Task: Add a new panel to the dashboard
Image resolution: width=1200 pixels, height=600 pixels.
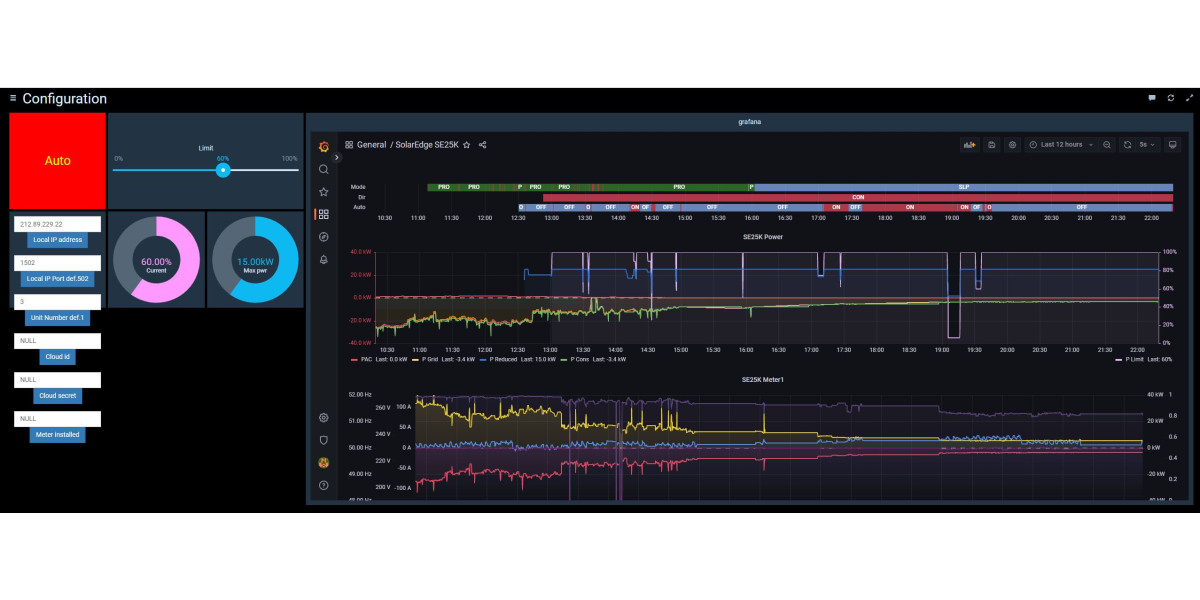Action: (969, 145)
